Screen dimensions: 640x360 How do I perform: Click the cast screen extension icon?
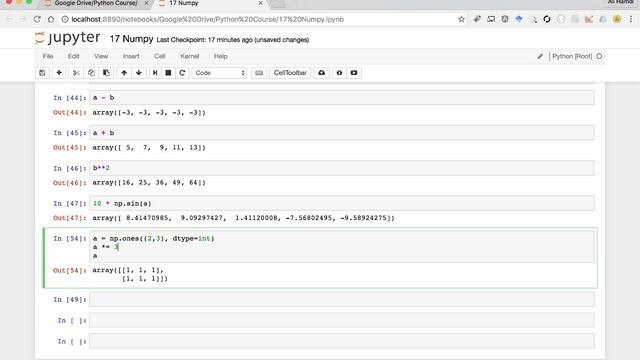point(491,19)
